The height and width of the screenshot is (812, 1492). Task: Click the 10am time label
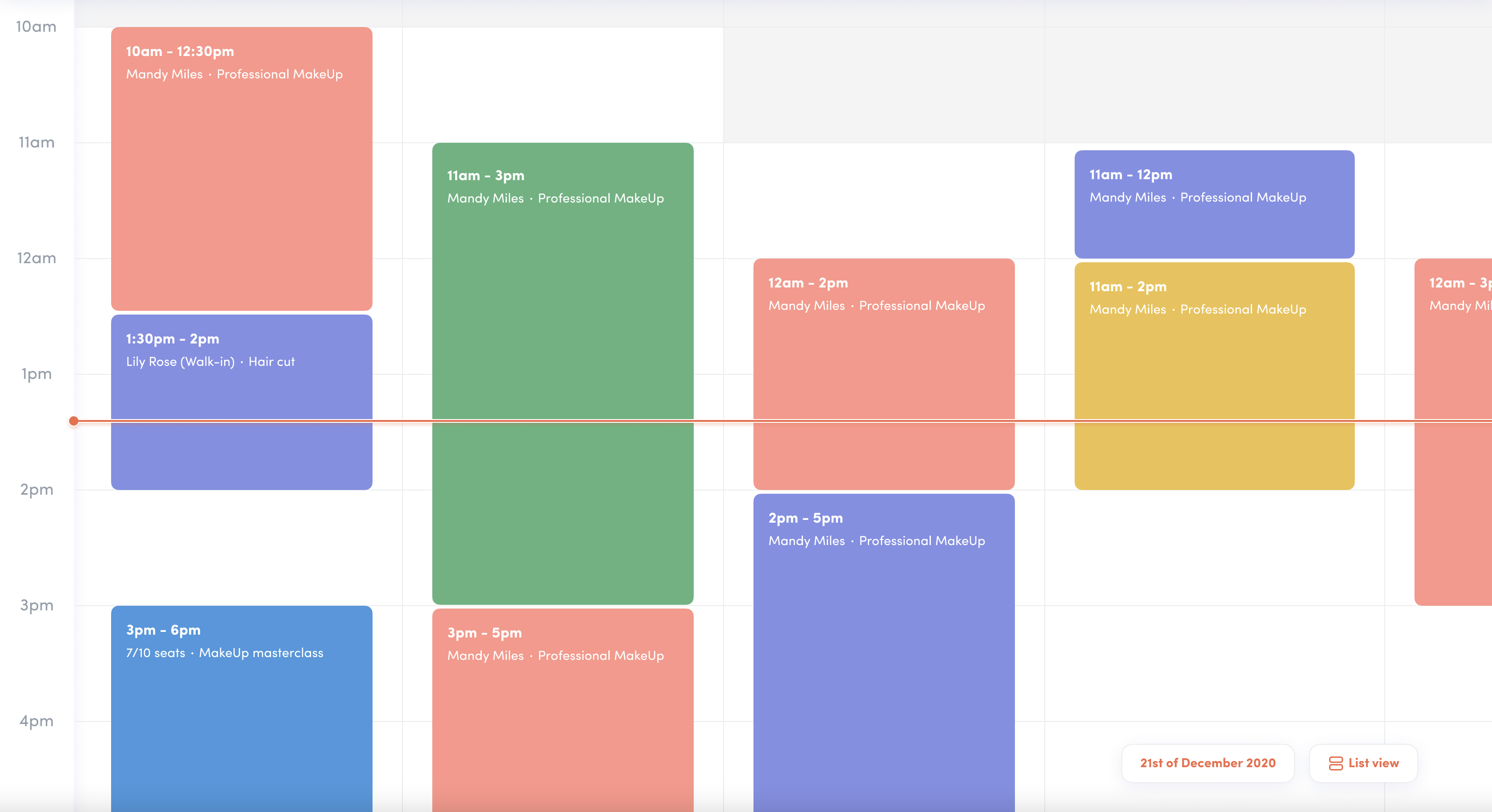pos(36,27)
